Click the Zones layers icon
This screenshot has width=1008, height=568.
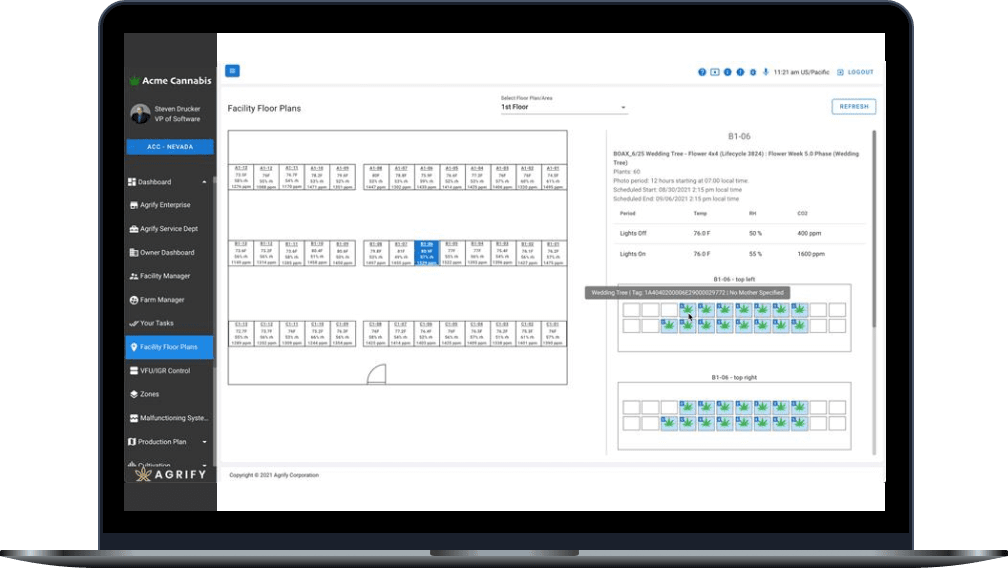click(134, 395)
